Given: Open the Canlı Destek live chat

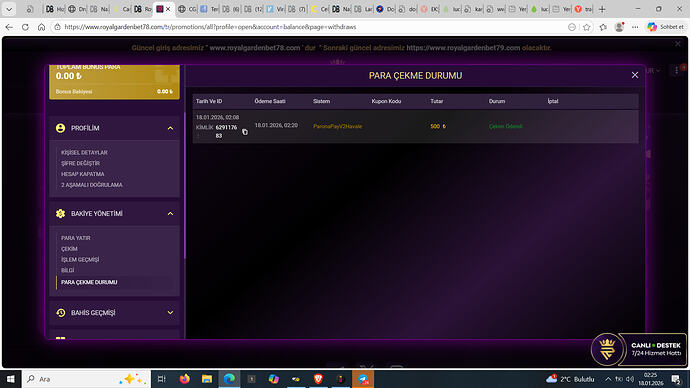Looking at the screenshot, I should pyautogui.click(x=639, y=349).
